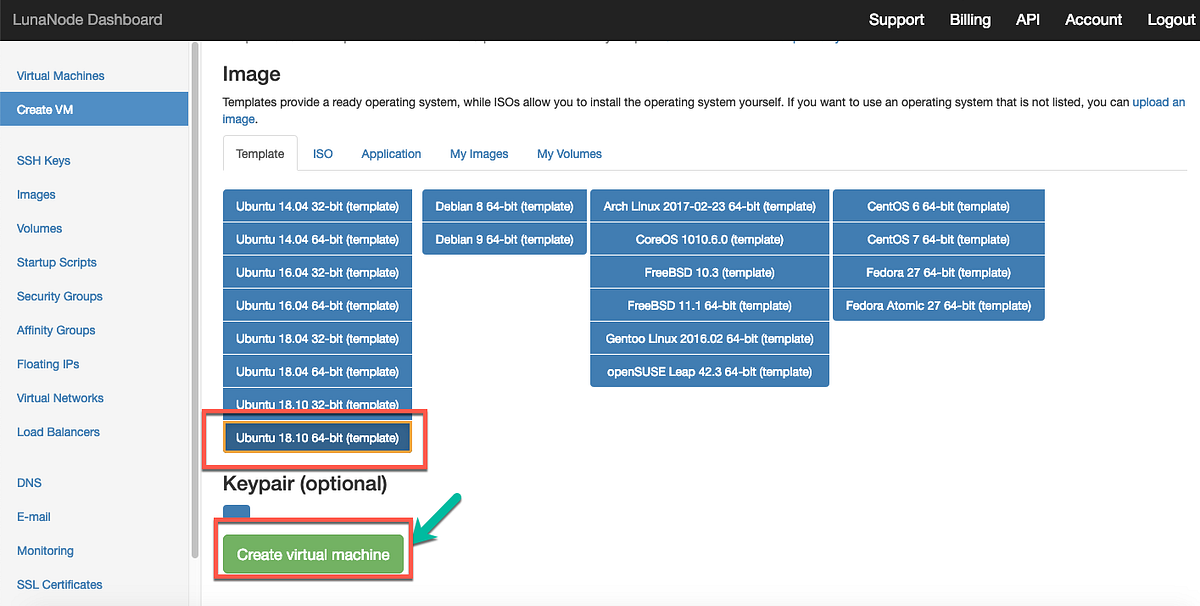Switch to the ISO tab

pyautogui.click(x=323, y=154)
